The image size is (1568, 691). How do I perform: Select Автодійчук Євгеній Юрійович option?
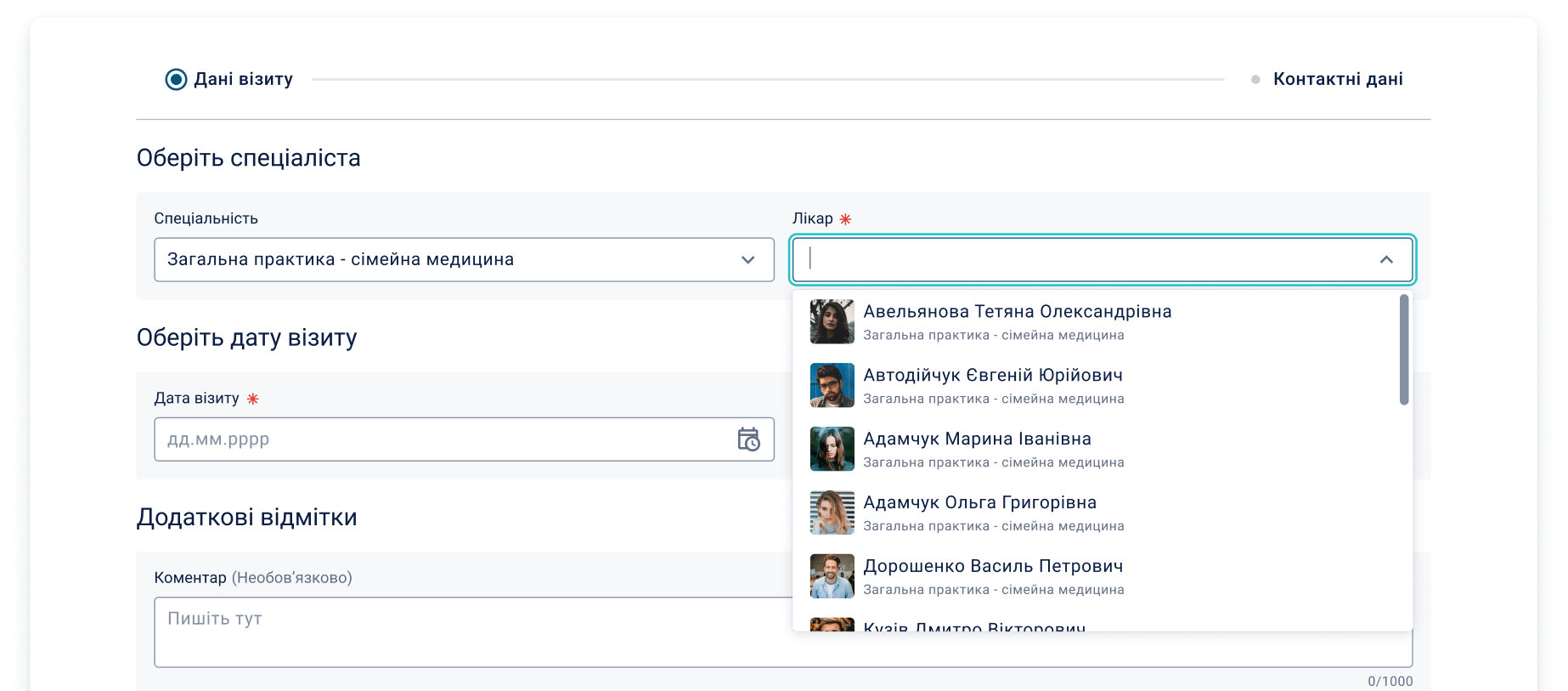[992, 376]
